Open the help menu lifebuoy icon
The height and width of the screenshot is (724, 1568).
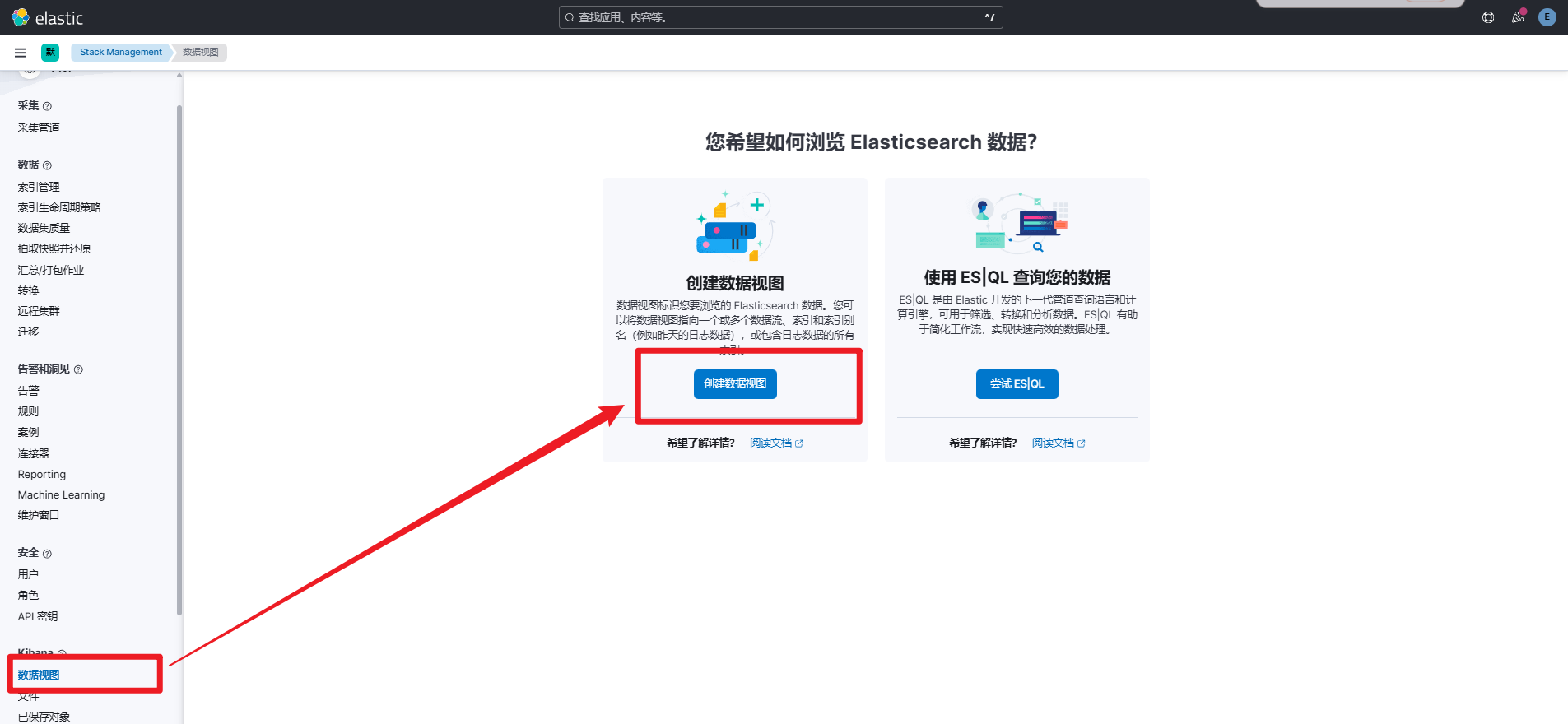[x=1488, y=17]
